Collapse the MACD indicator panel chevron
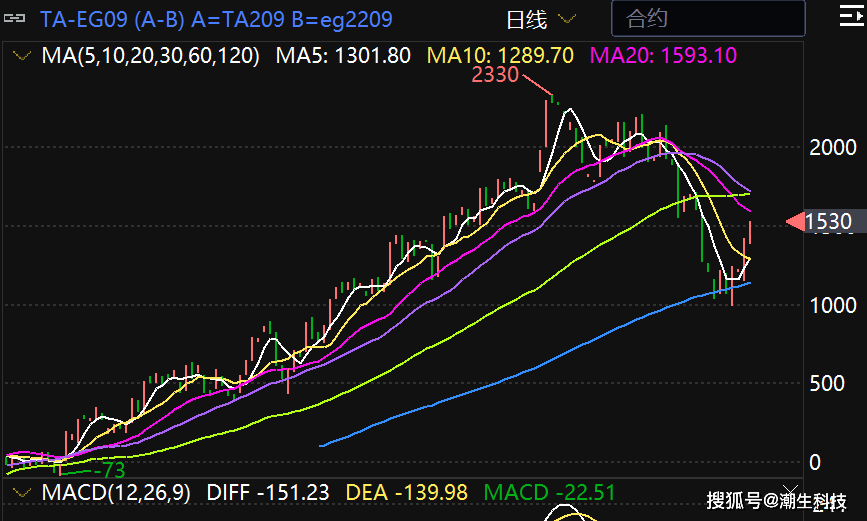Image resolution: width=867 pixels, height=521 pixels. 20,492
